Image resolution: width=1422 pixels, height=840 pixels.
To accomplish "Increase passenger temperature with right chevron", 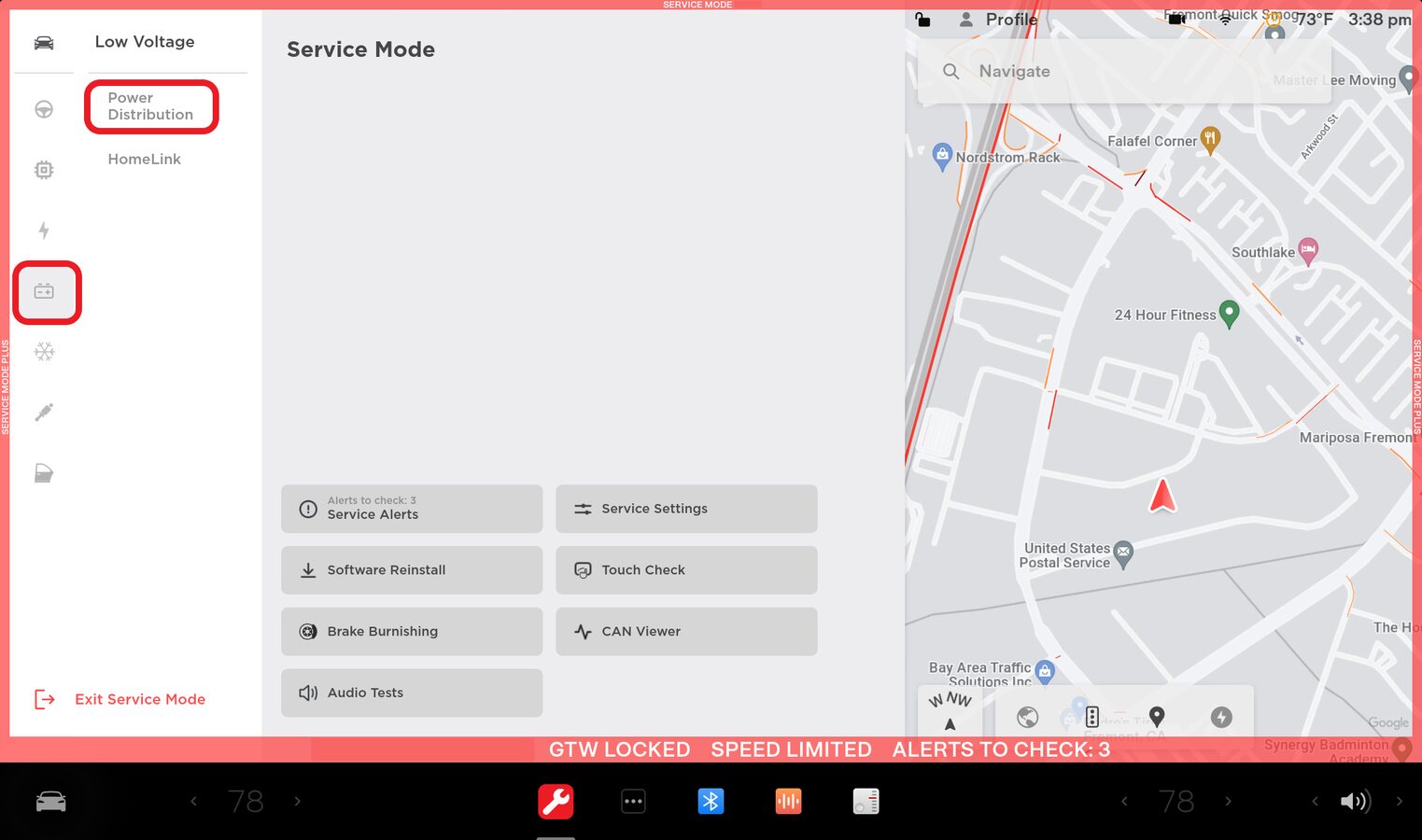I will click(x=1228, y=801).
